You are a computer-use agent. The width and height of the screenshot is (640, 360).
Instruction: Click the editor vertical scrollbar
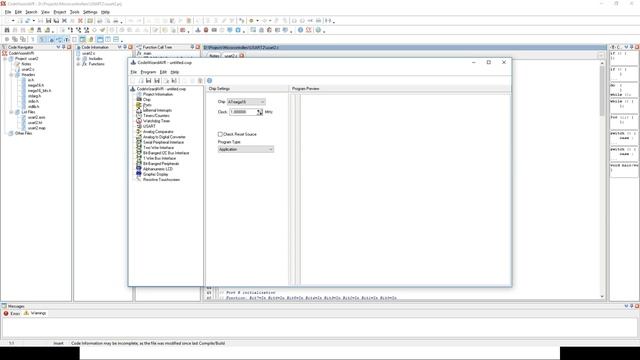point(602,180)
